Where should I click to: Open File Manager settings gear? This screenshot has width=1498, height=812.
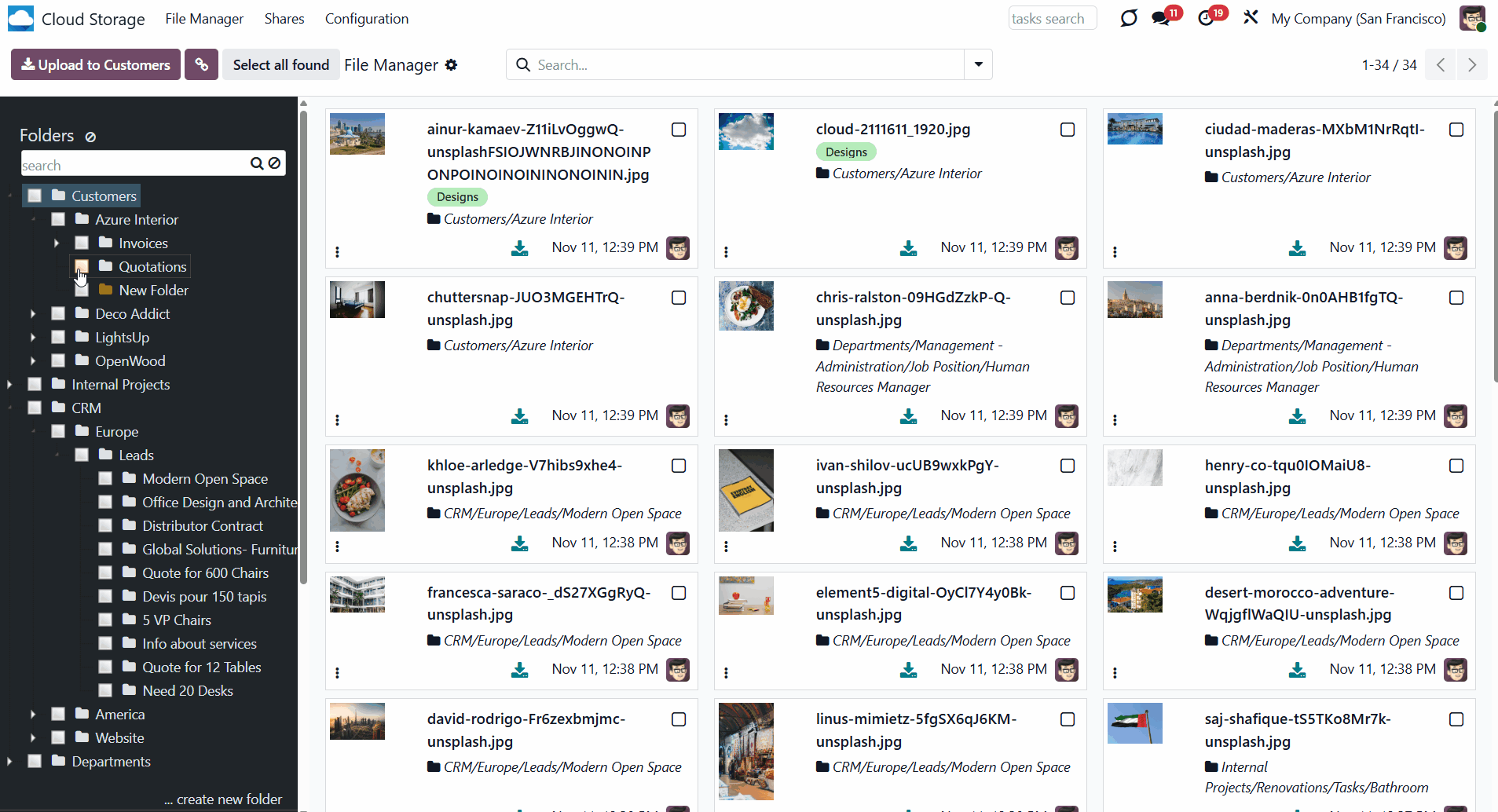451,65
